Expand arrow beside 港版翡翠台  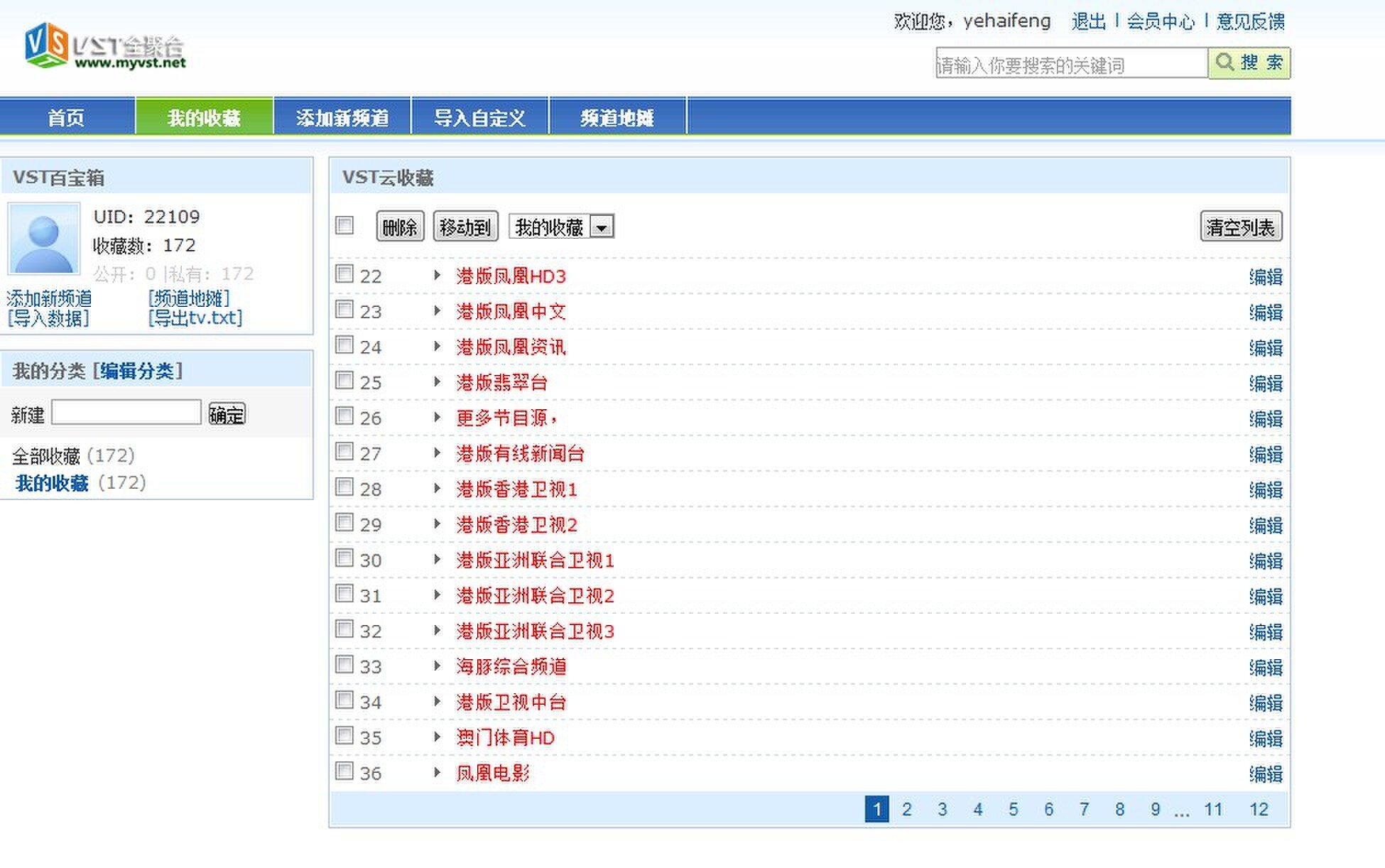point(438,382)
